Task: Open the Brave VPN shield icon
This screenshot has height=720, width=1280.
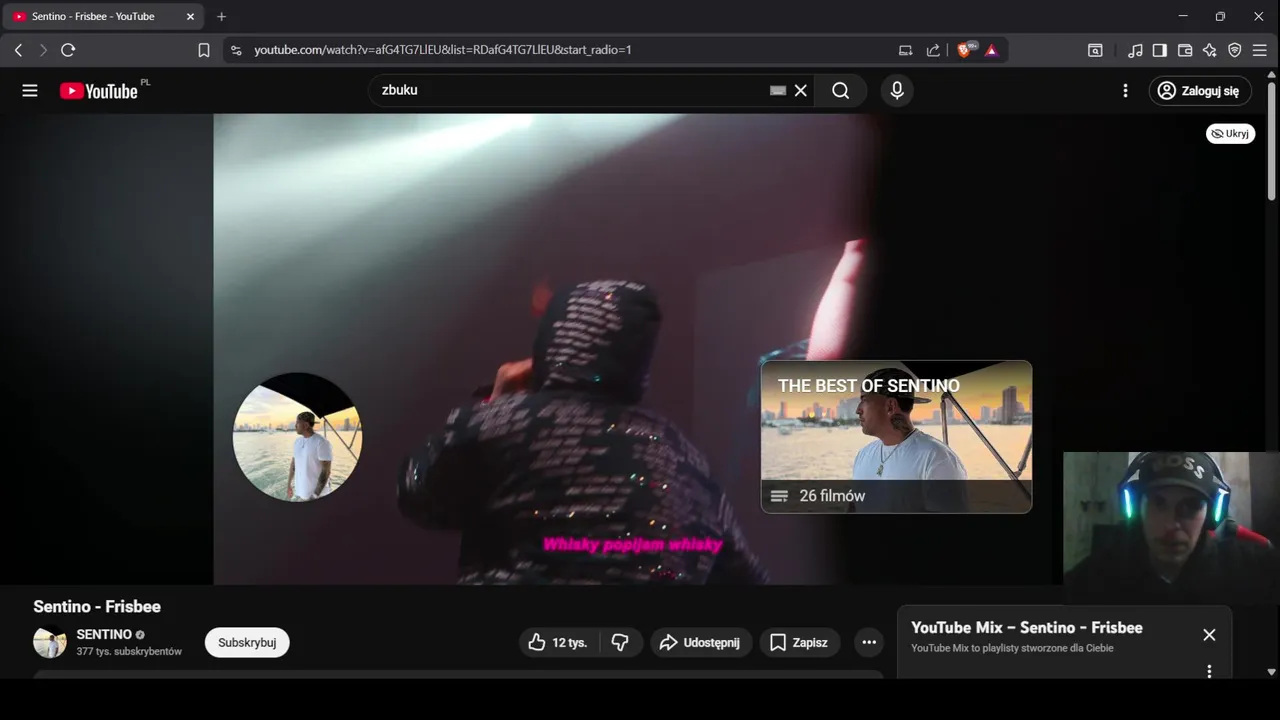Action: [1235, 50]
